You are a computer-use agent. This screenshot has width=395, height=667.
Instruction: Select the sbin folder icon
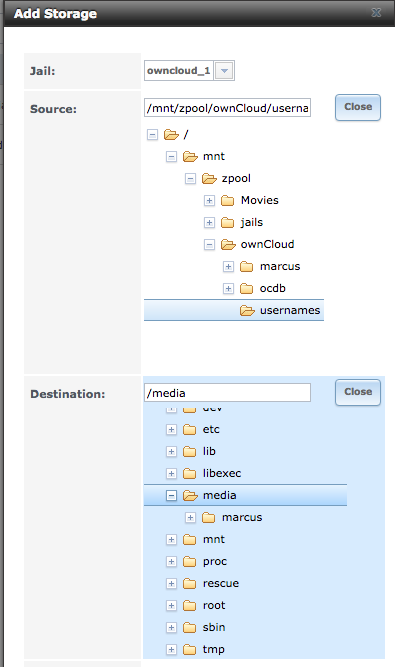190,627
